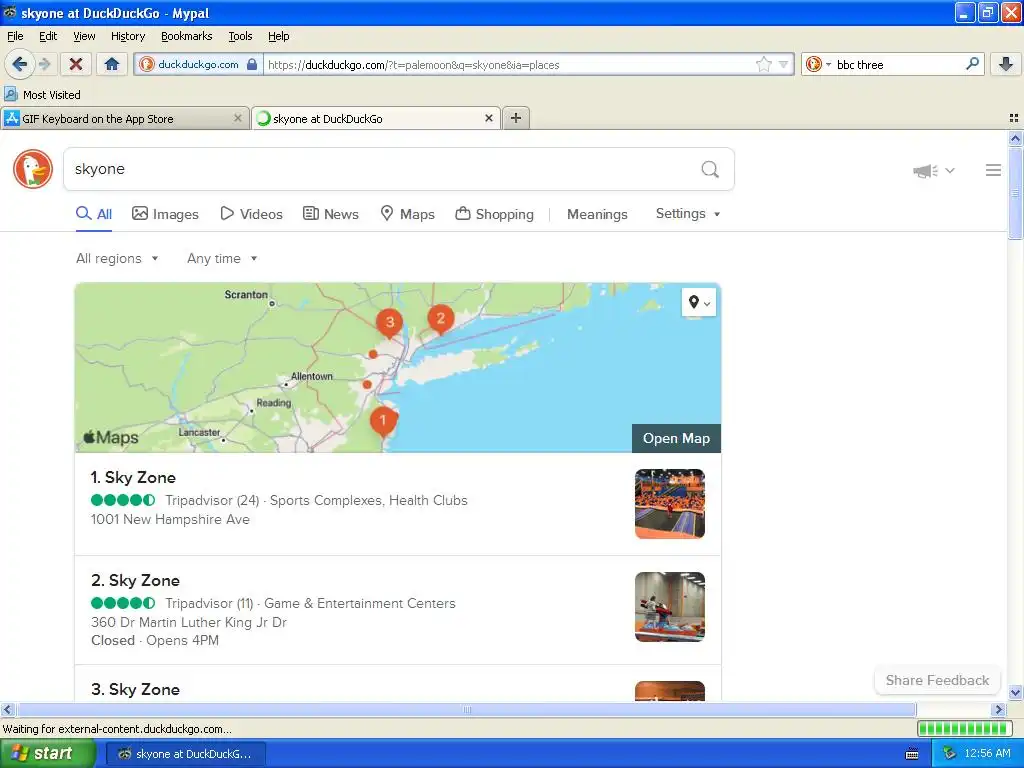Image resolution: width=1024 pixels, height=768 pixels.
Task: Click the Open Map button
Action: point(676,438)
